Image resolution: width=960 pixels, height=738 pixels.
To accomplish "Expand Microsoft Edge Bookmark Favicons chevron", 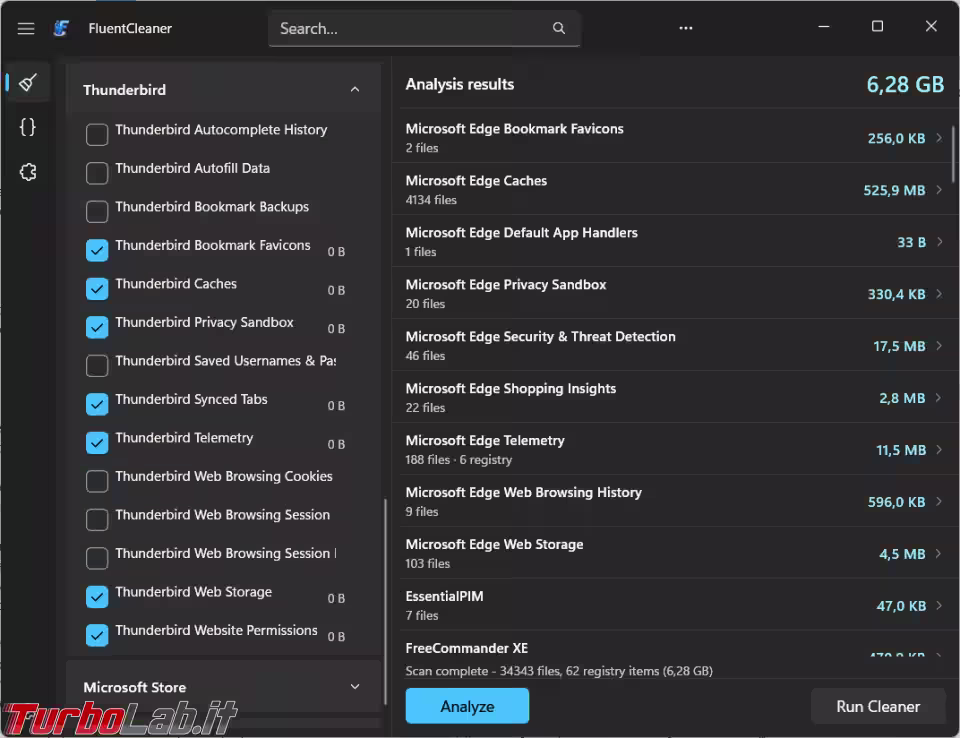I will pyautogui.click(x=939, y=138).
